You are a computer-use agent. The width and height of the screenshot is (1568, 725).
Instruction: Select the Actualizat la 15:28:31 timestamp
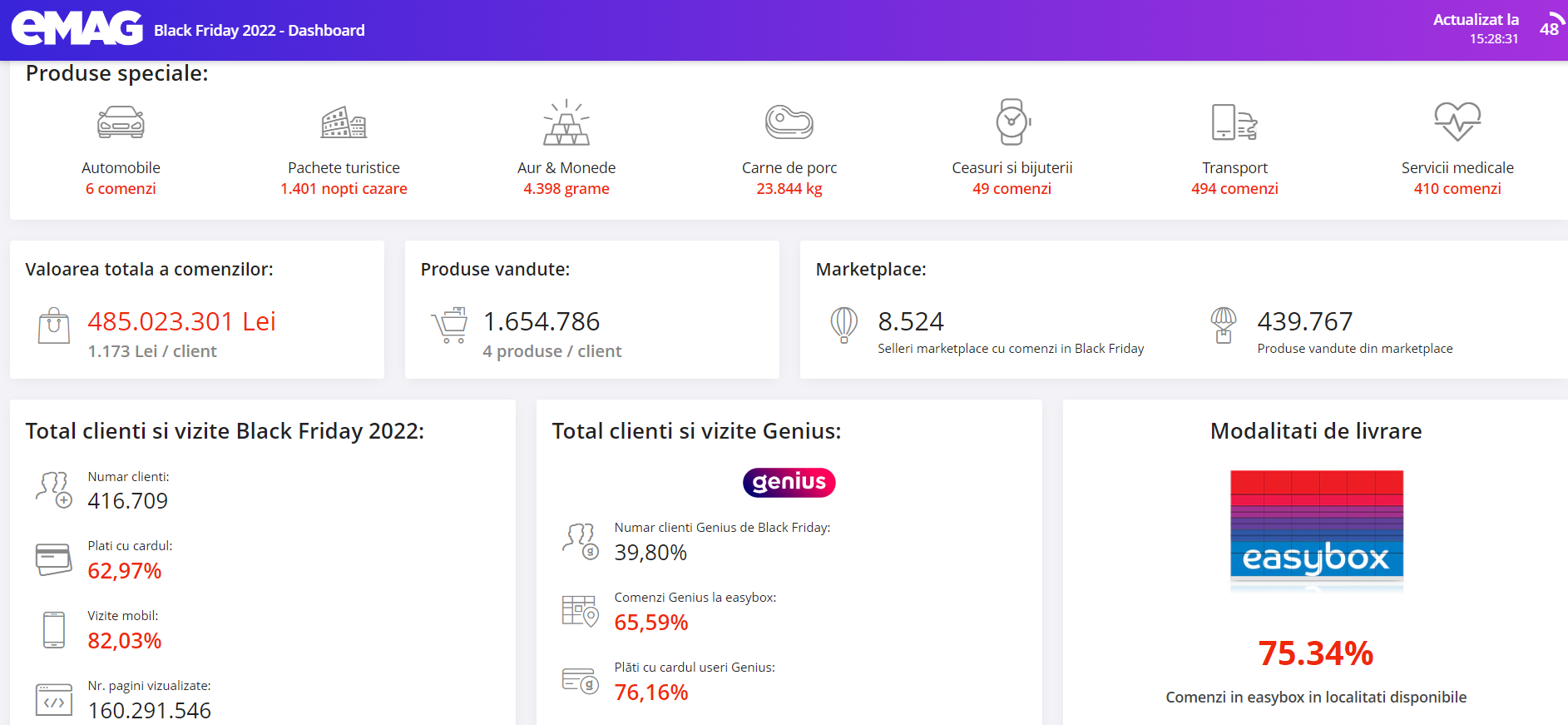1476,29
